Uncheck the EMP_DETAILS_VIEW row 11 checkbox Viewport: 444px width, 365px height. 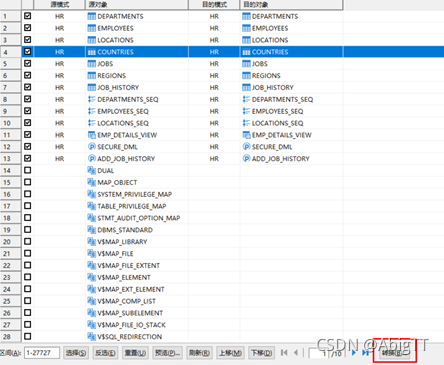pos(28,134)
